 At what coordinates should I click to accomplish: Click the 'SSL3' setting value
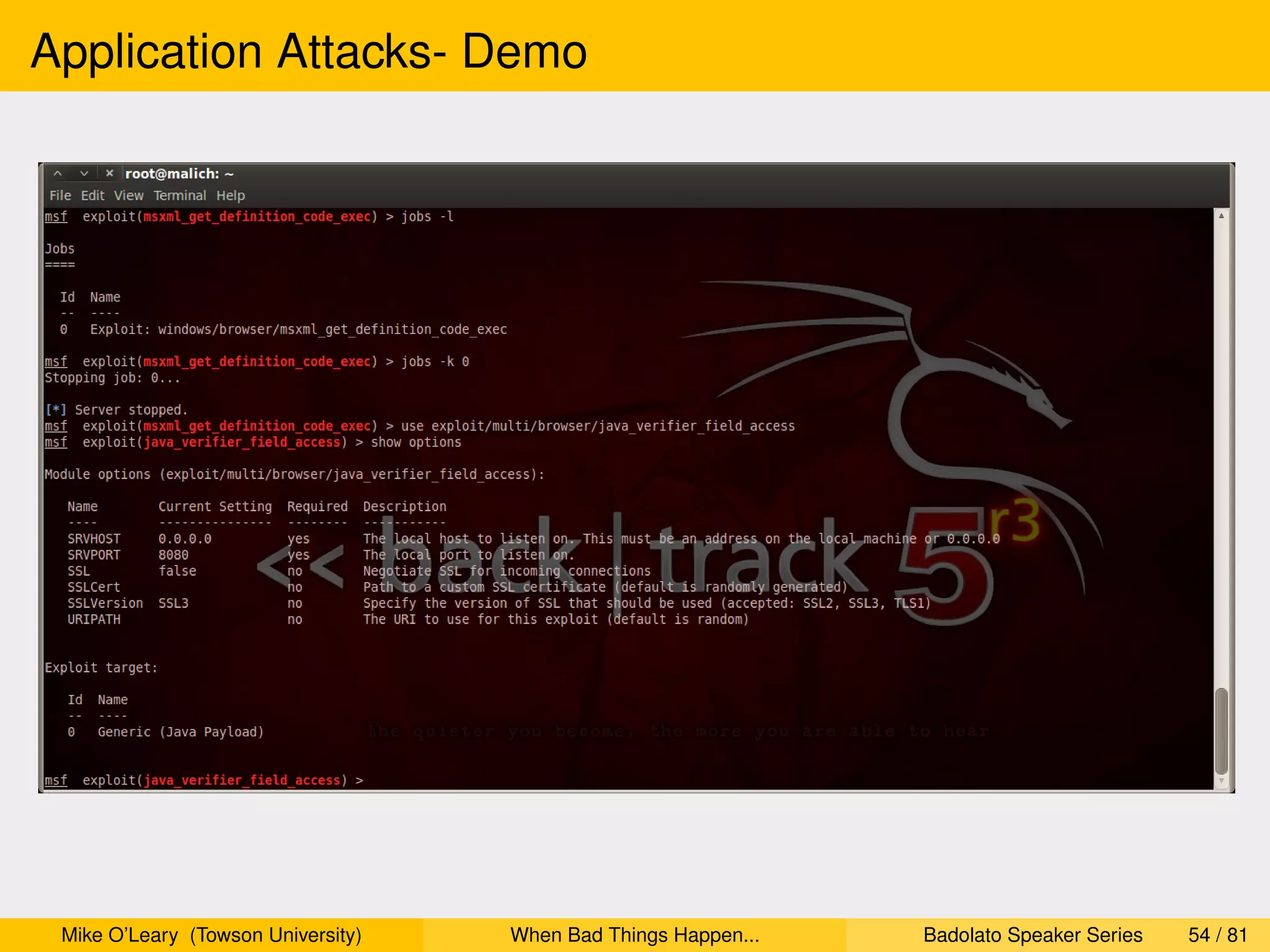pyautogui.click(x=174, y=603)
